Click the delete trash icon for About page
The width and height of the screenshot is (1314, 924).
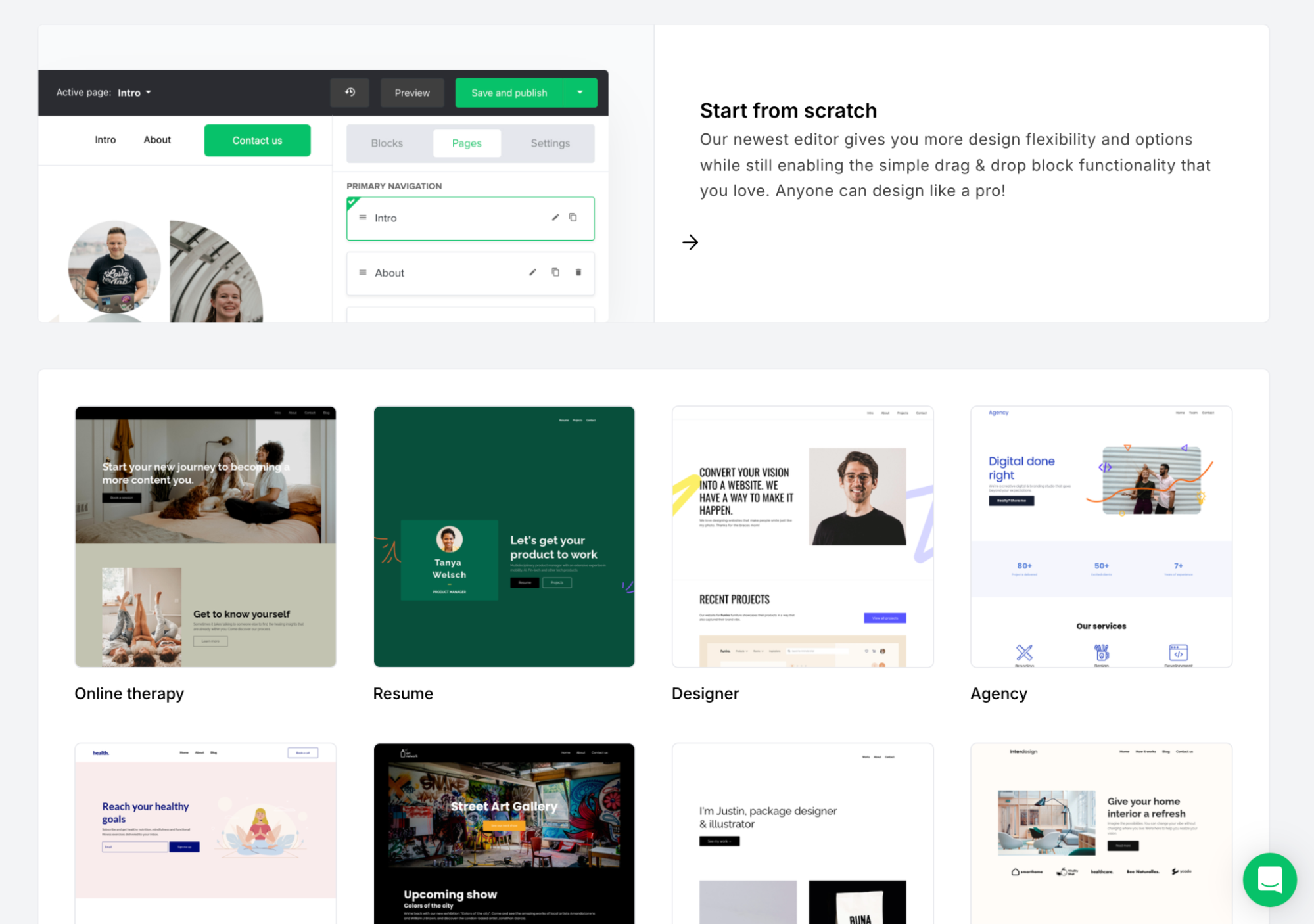[x=578, y=273]
